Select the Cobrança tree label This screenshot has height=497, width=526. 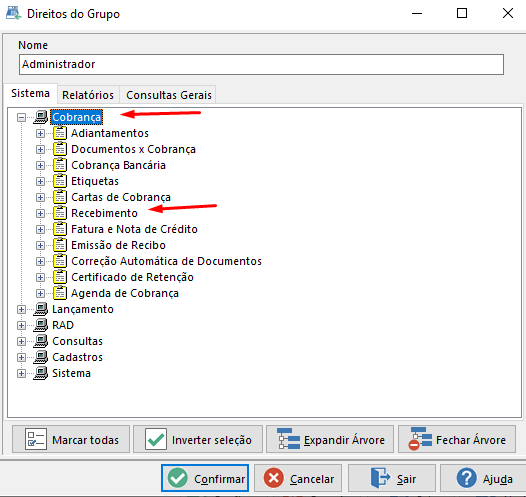pyautogui.click(x=77, y=117)
